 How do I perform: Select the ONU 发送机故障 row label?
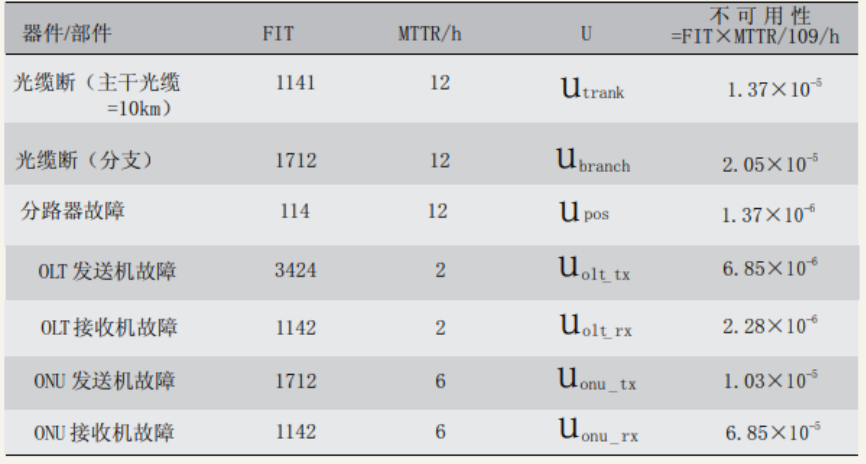point(104,381)
